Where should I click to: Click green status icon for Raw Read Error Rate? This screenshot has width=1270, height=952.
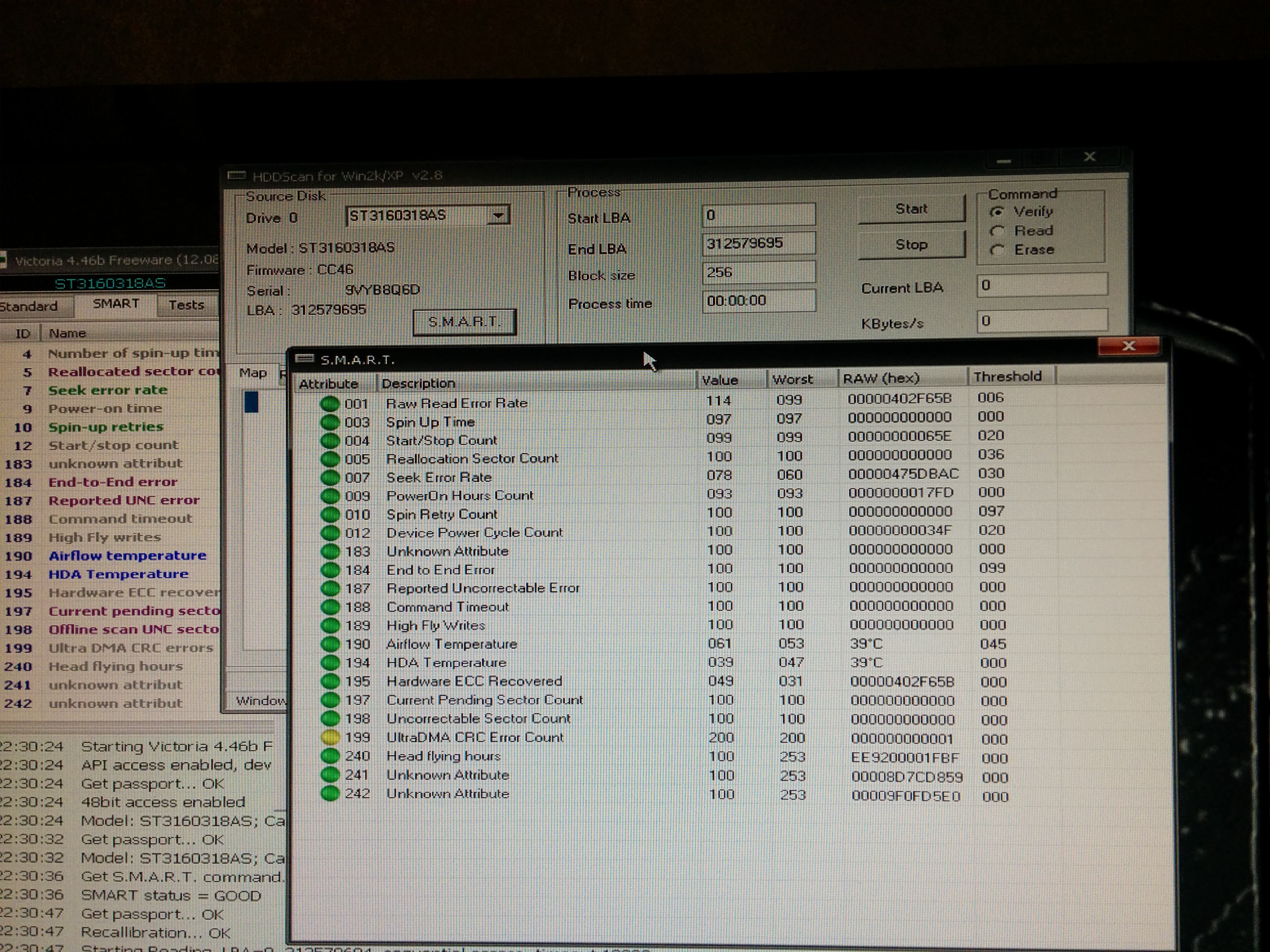pos(330,404)
